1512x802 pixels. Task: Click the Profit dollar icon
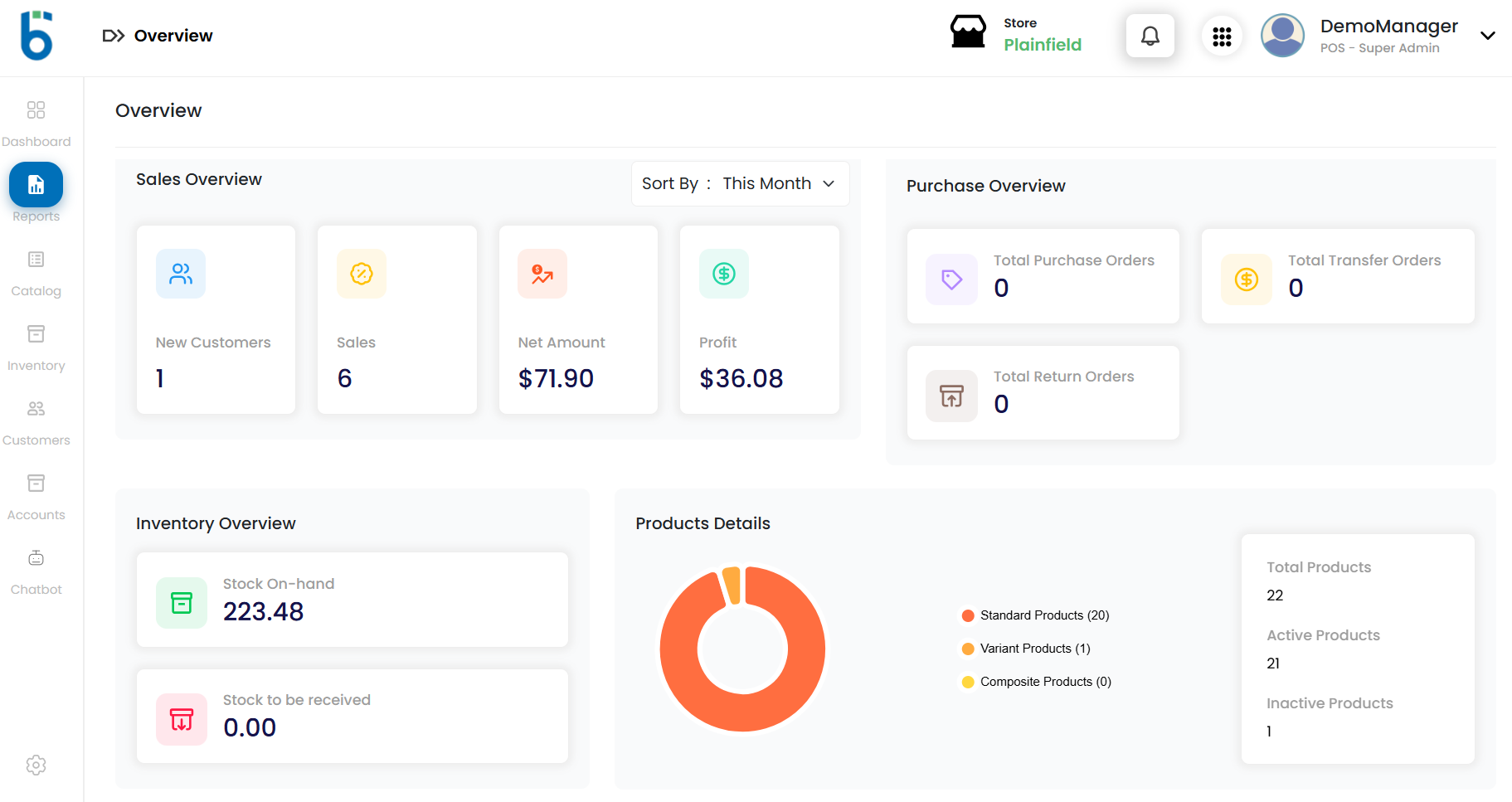(x=724, y=274)
